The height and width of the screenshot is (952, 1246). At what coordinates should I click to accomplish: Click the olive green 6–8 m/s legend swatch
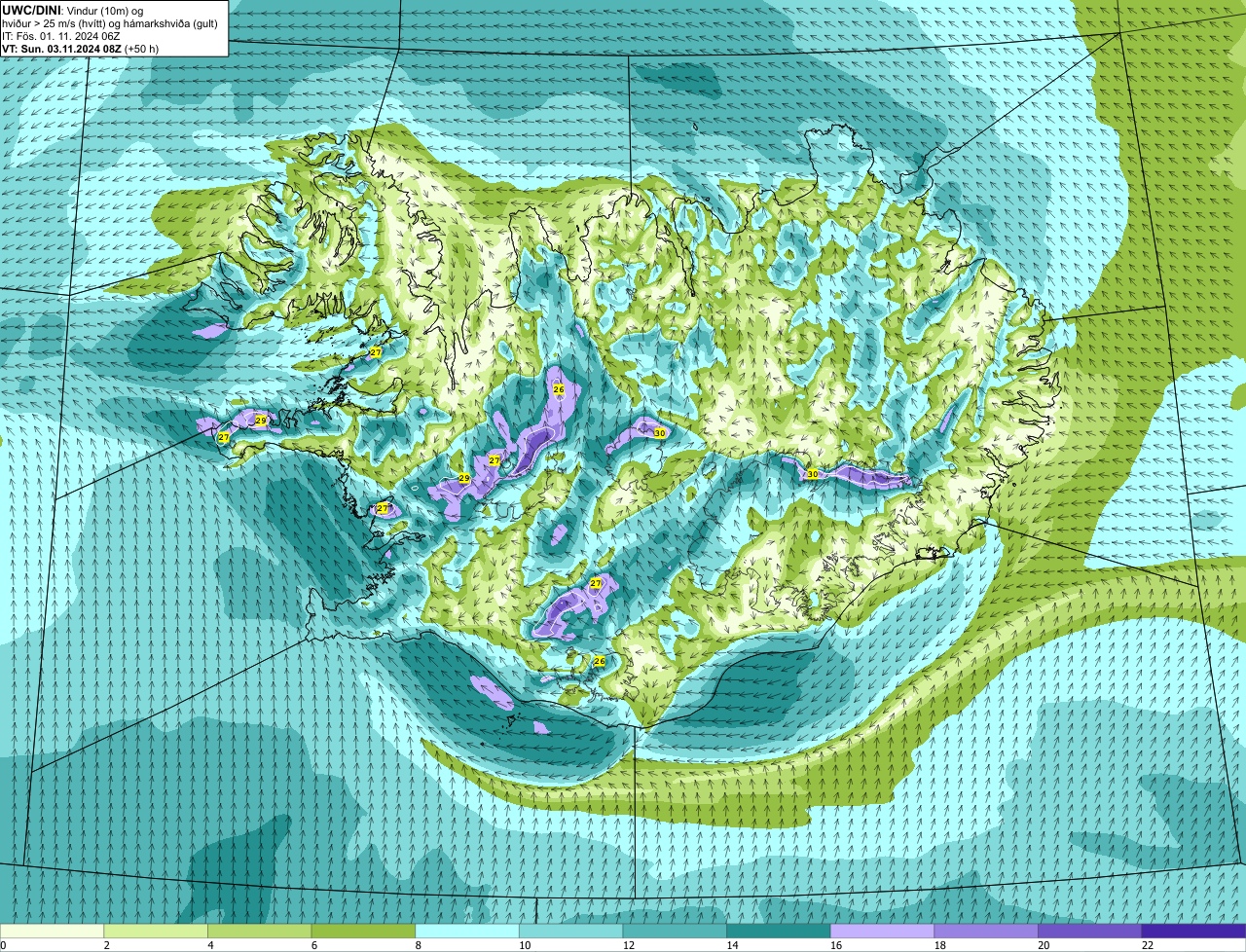[363, 931]
